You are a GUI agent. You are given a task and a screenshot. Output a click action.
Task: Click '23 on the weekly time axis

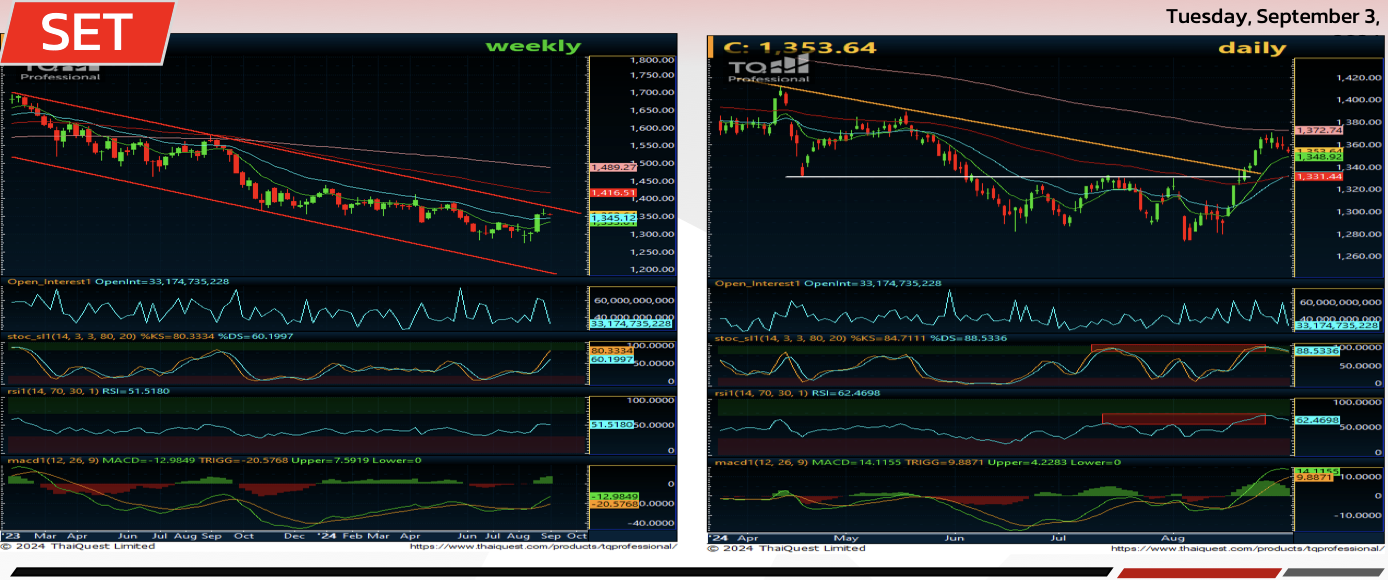(12, 536)
